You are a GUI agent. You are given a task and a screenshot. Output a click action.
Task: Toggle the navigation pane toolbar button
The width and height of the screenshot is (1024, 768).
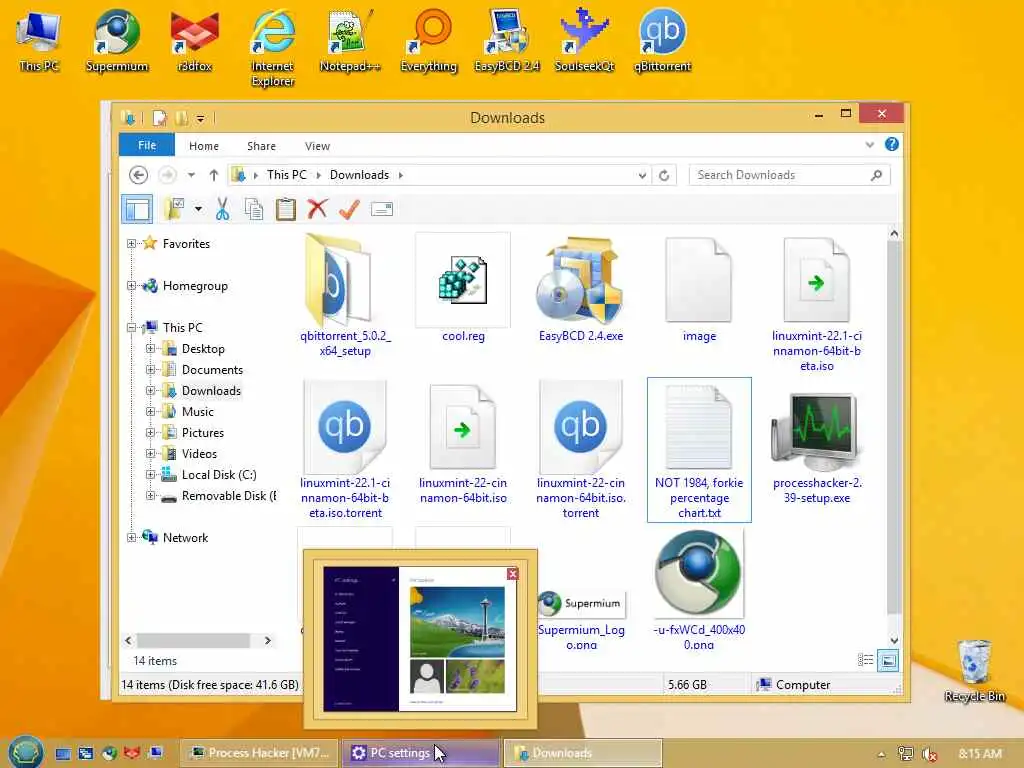pyautogui.click(x=137, y=209)
